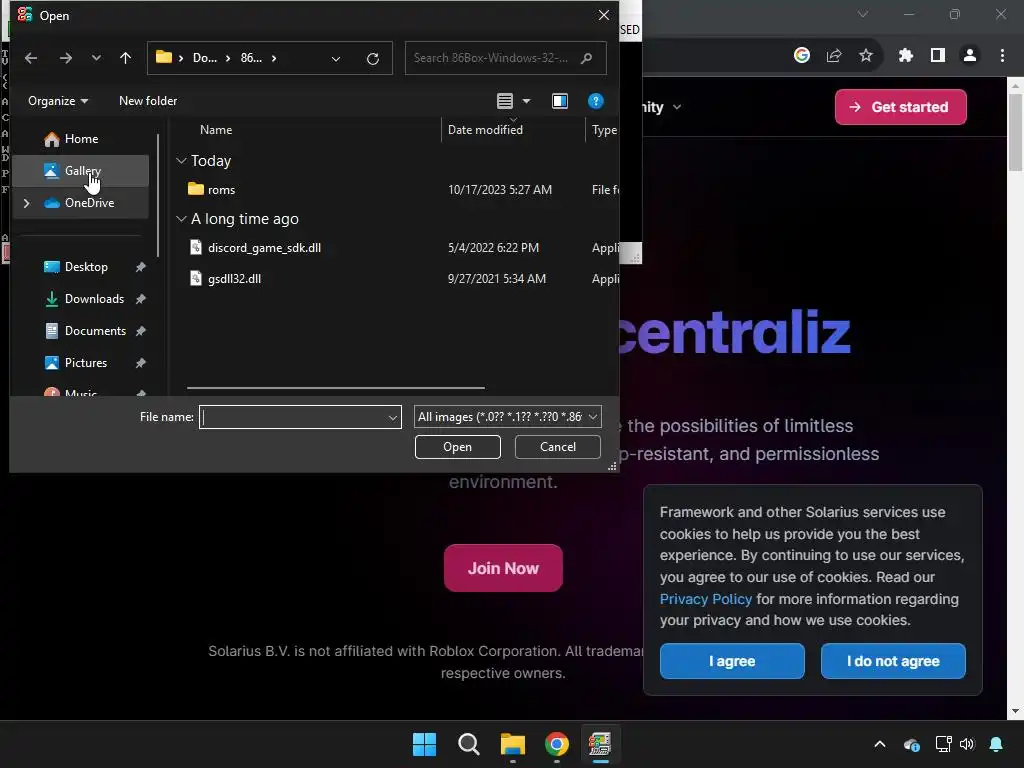Expand view options dropdown arrow

click(526, 101)
